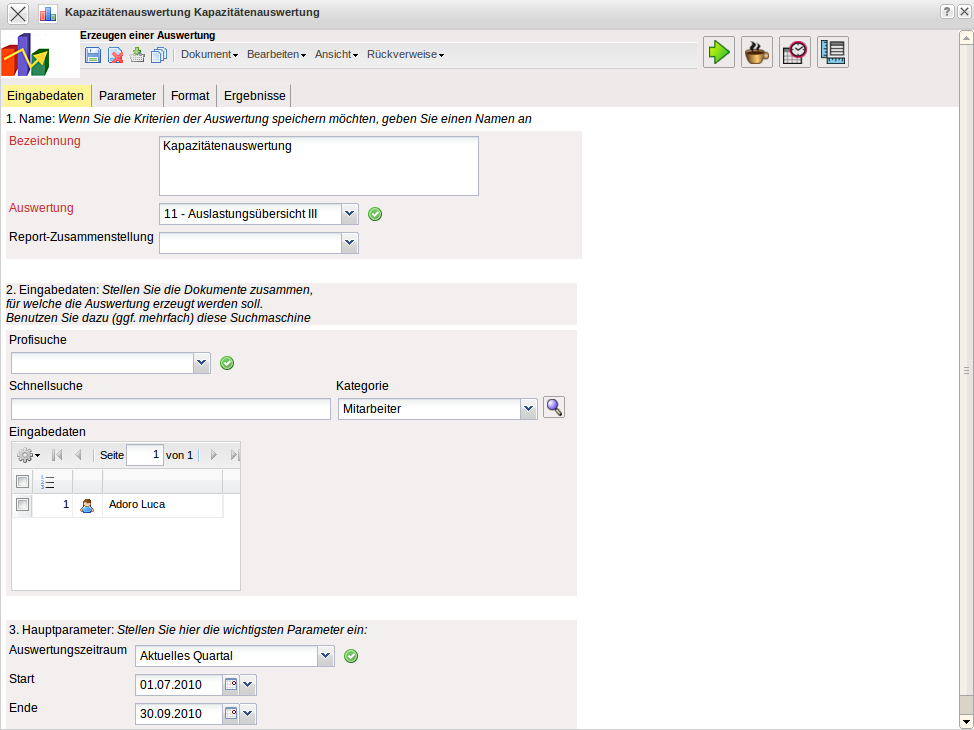The image size is (974, 730).
Task: Click the calendar with clock scheduling icon
Action: coord(795,52)
